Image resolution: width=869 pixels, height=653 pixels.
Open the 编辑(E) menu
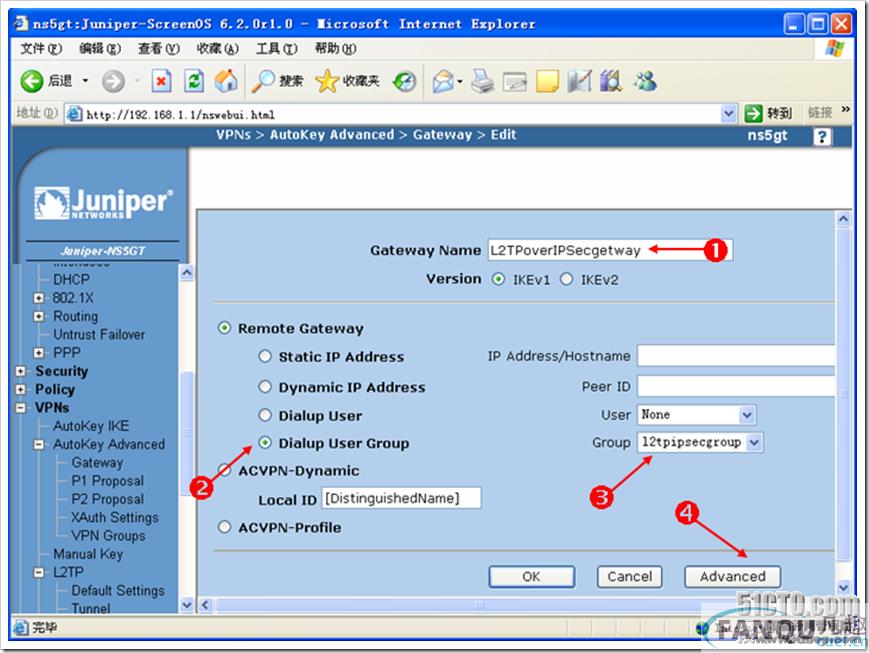coord(100,49)
